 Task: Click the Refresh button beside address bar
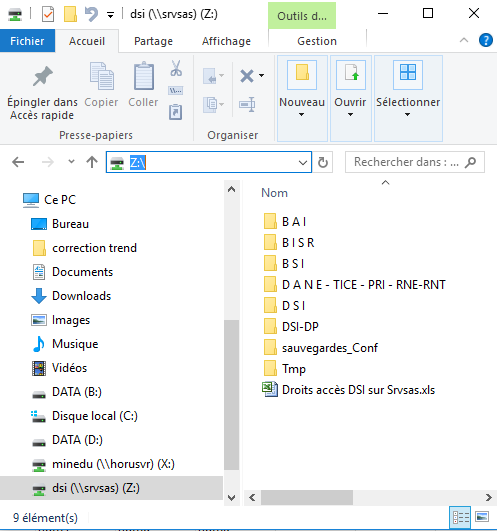(x=323, y=162)
